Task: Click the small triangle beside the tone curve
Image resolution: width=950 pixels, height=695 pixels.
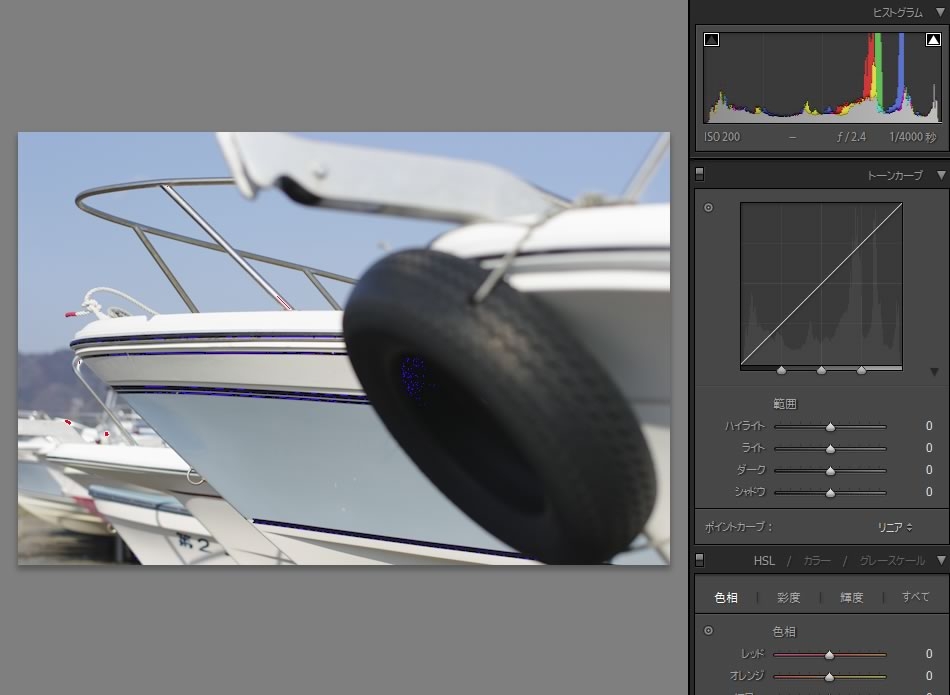Action: (934, 372)
